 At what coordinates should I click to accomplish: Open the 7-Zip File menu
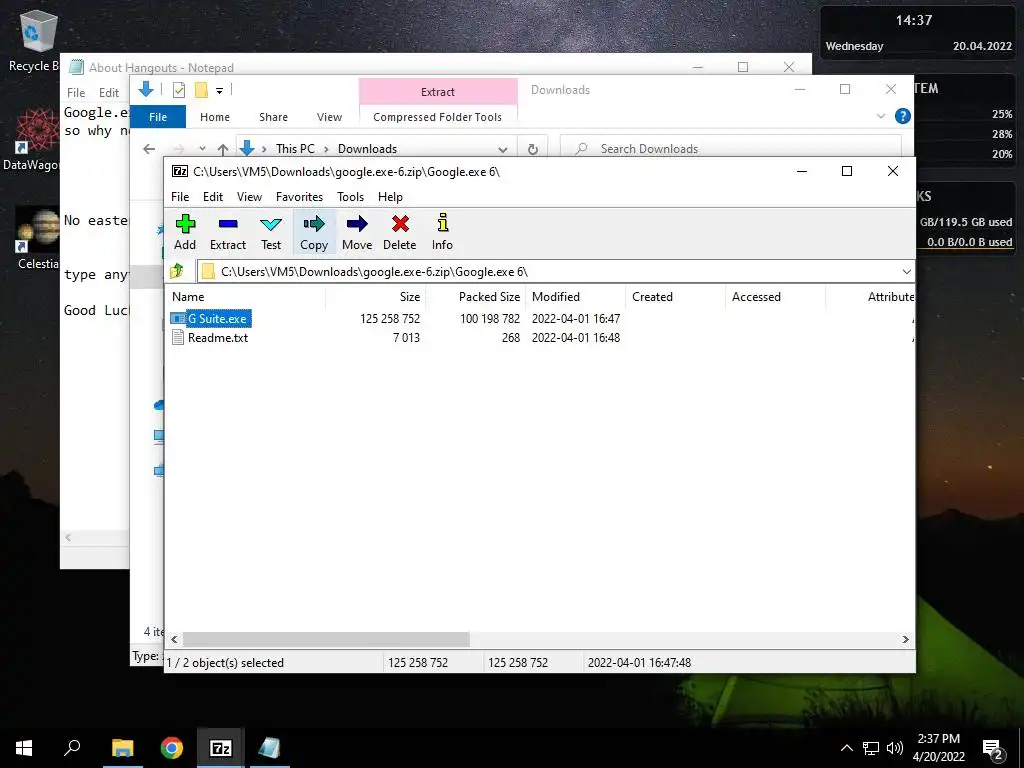[180, 197]
